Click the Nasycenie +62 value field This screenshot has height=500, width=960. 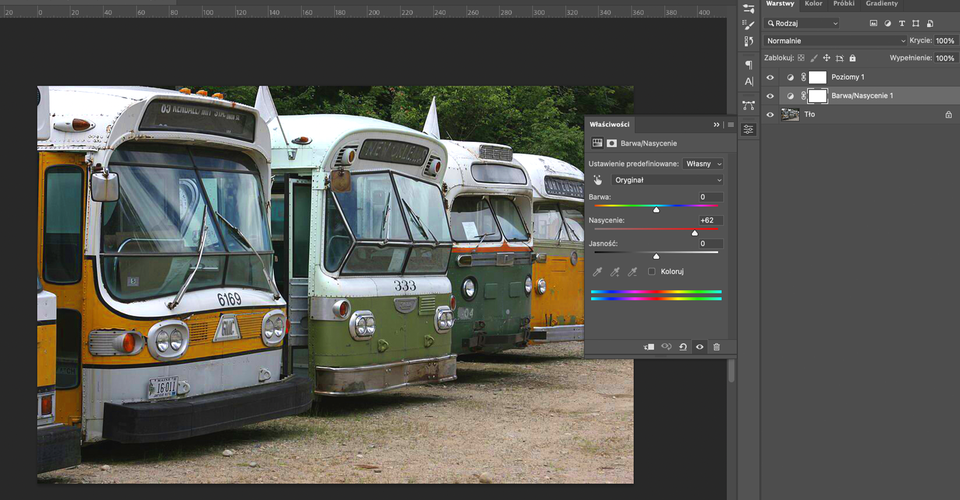710,220
